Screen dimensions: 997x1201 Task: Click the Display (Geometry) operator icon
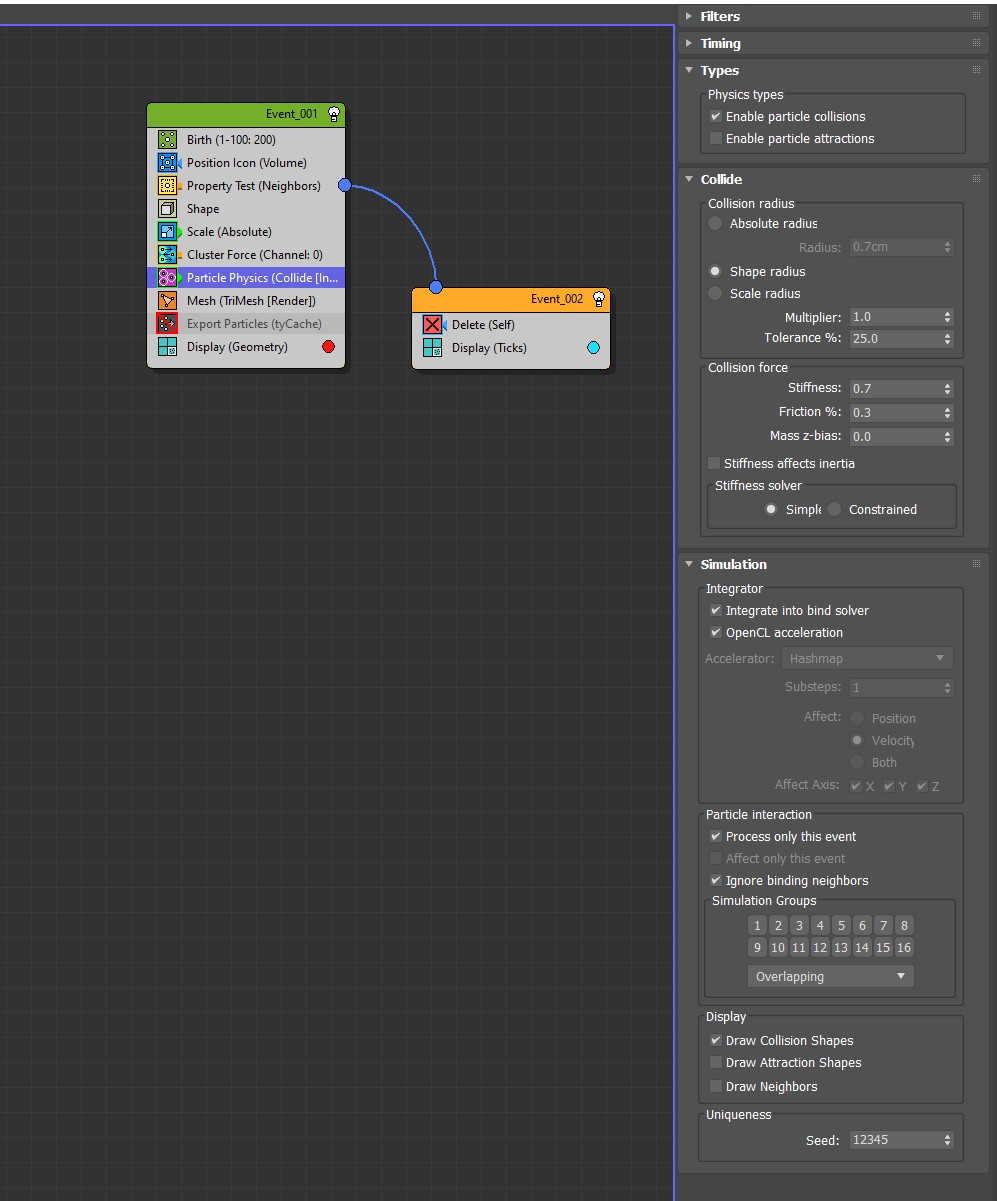point(168,347)
